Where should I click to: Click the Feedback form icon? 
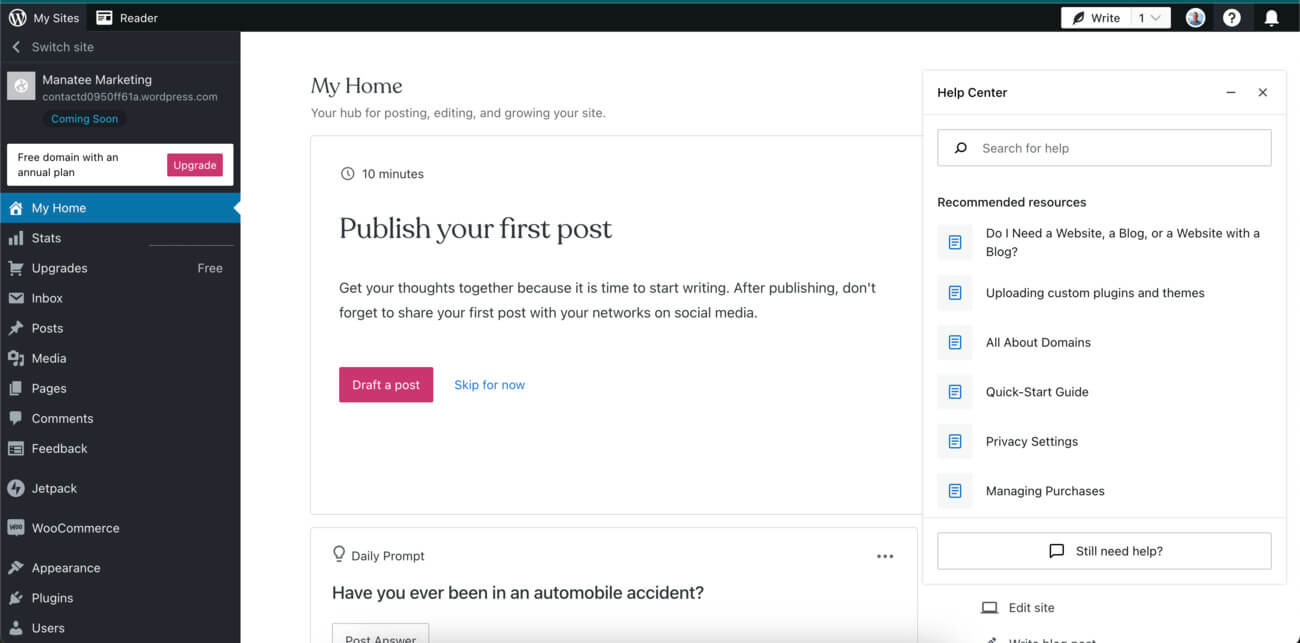coord(16,448)
